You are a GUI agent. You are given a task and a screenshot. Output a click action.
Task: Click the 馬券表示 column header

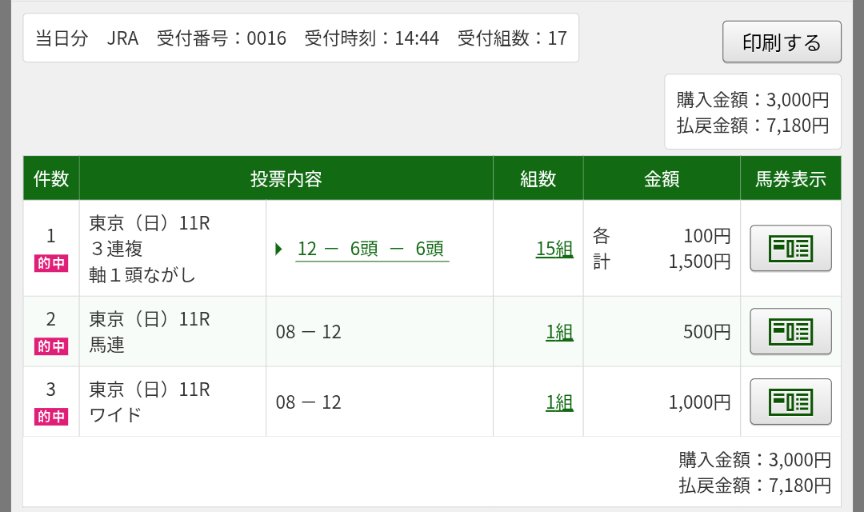click(x=791, y=179)
